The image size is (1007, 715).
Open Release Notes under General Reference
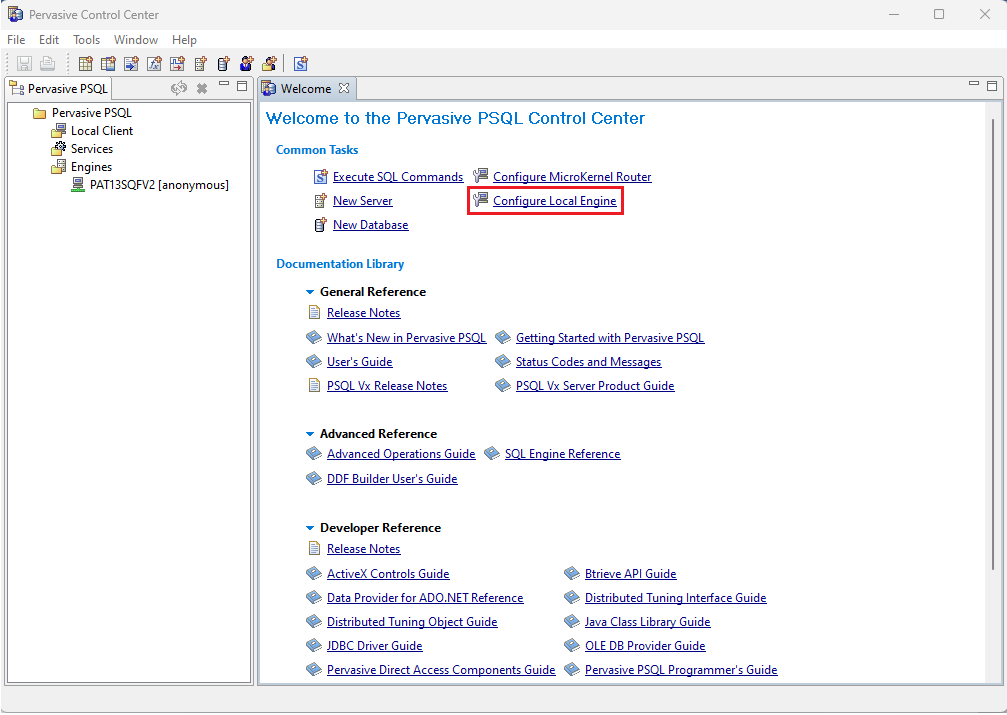[363, 313]
